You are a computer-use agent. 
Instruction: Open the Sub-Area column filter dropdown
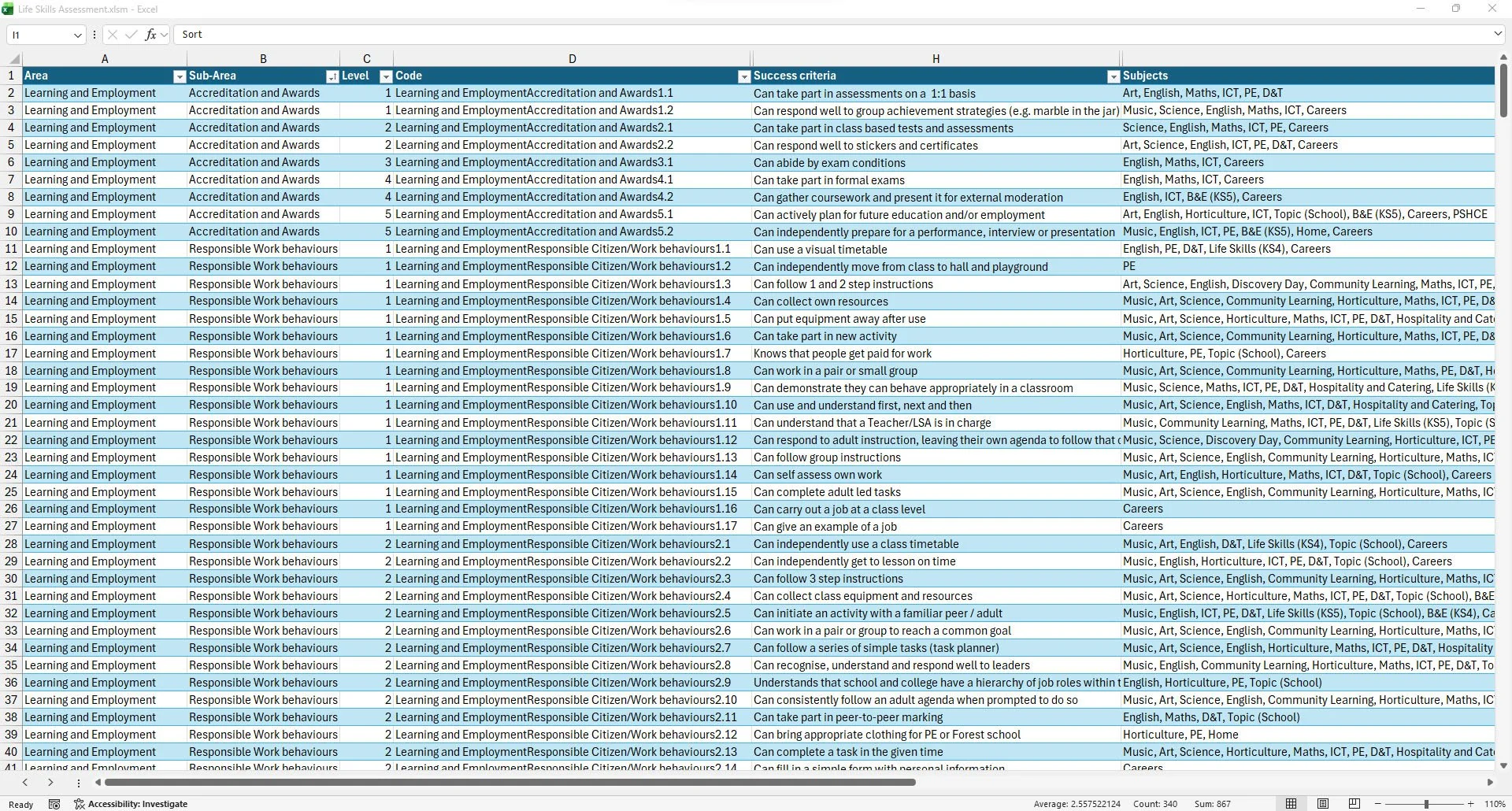coord(332,76)
